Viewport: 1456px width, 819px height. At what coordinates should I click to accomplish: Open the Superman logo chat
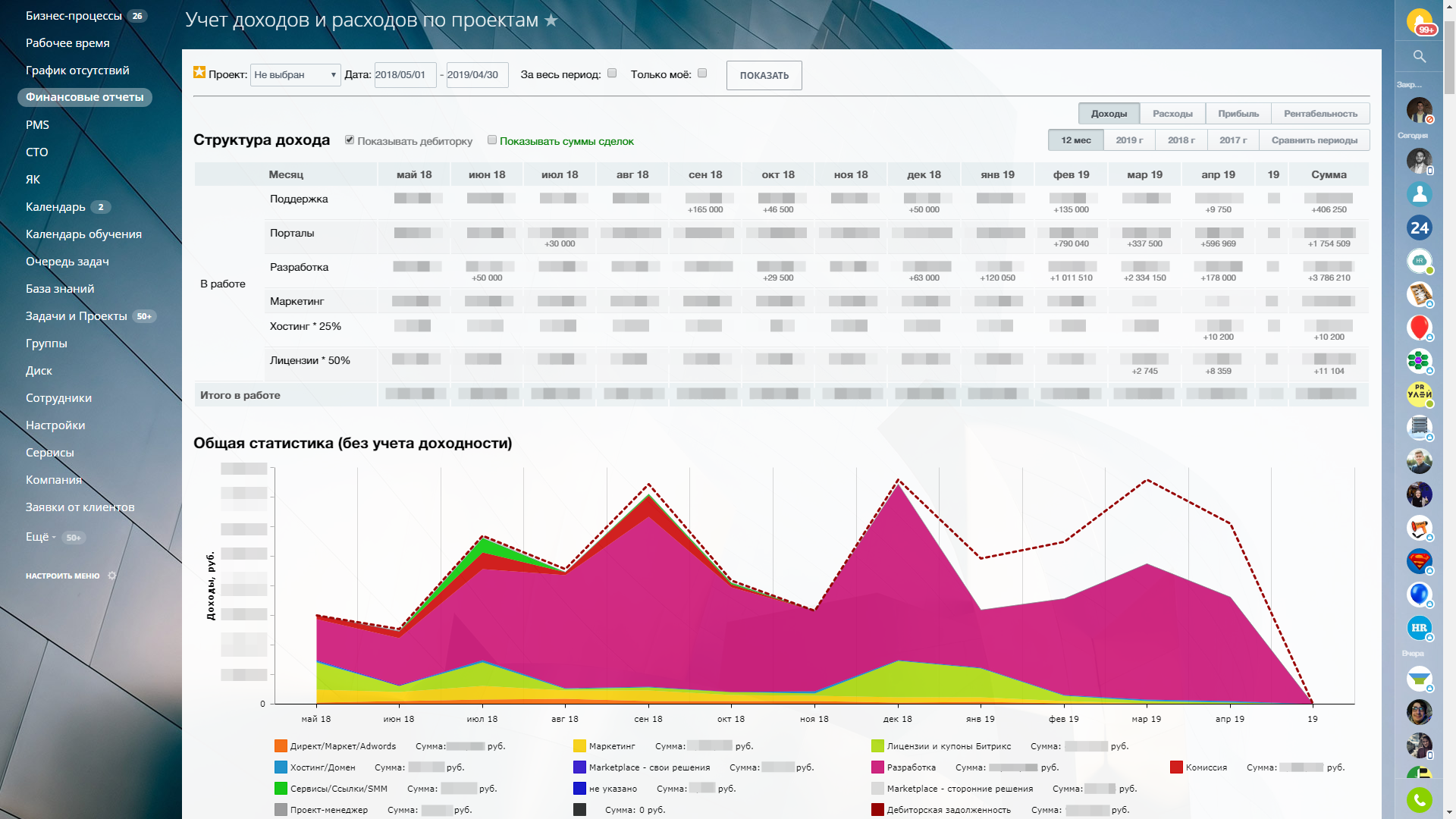click(x=1419, y=561)
